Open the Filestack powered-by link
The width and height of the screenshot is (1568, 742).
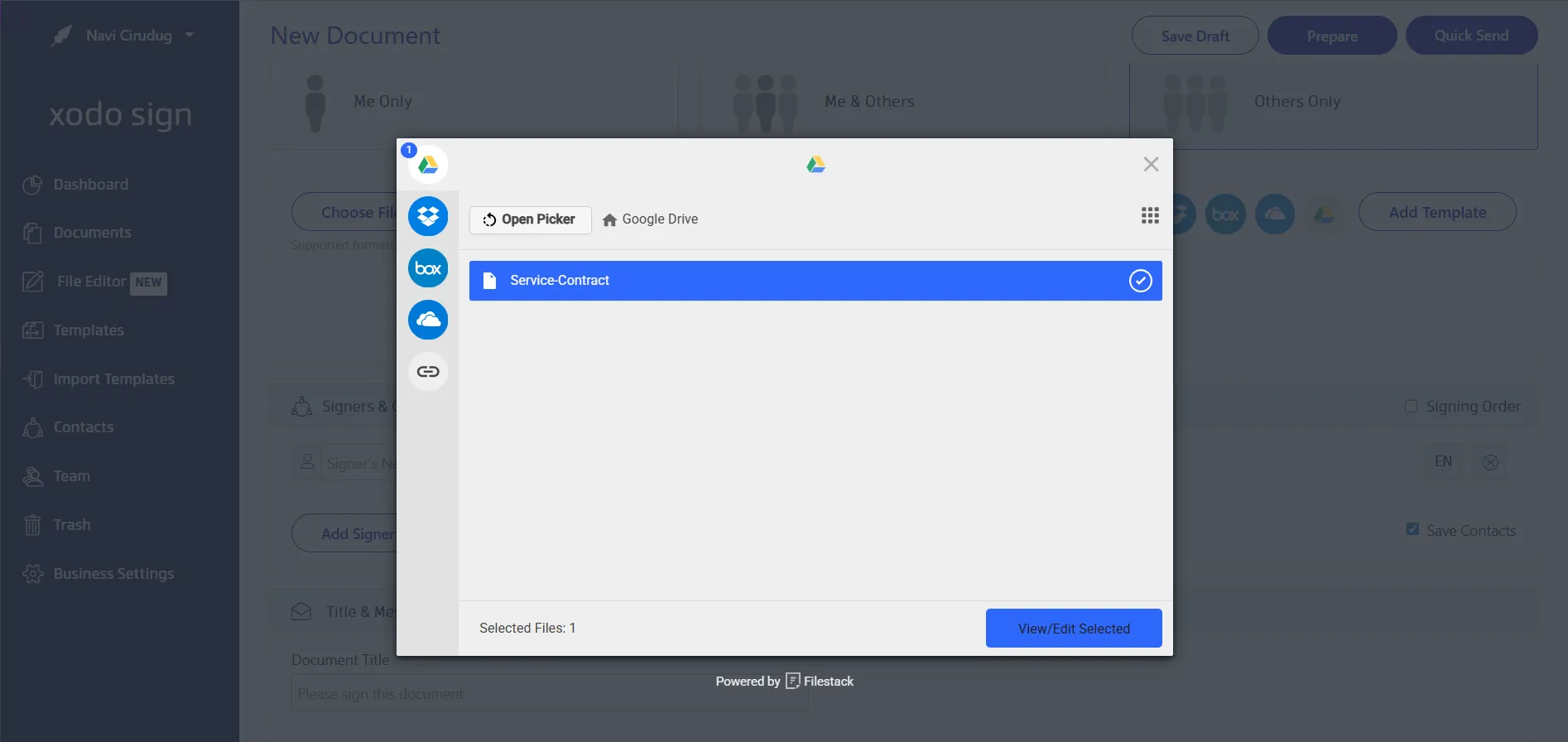pyautogui.click(x=819, y=682)
